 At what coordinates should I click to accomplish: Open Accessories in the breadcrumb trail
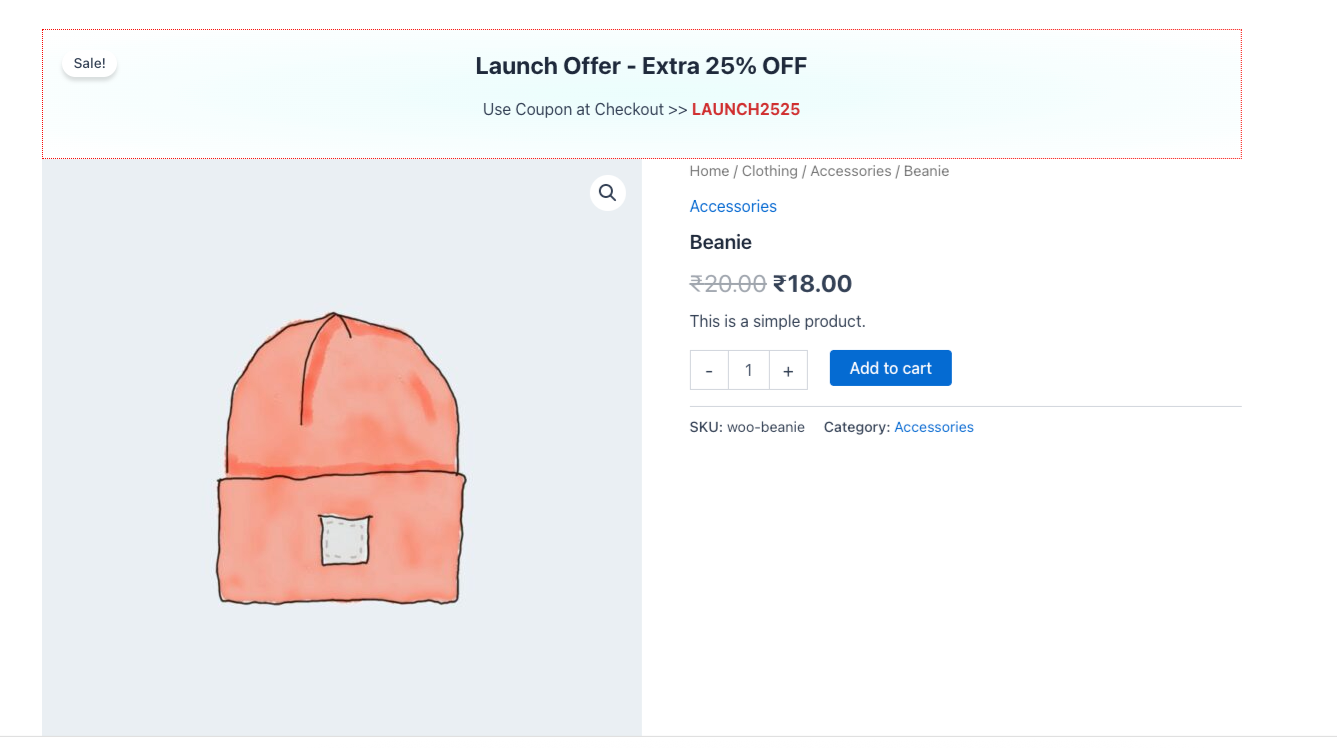tap(850, 171)
